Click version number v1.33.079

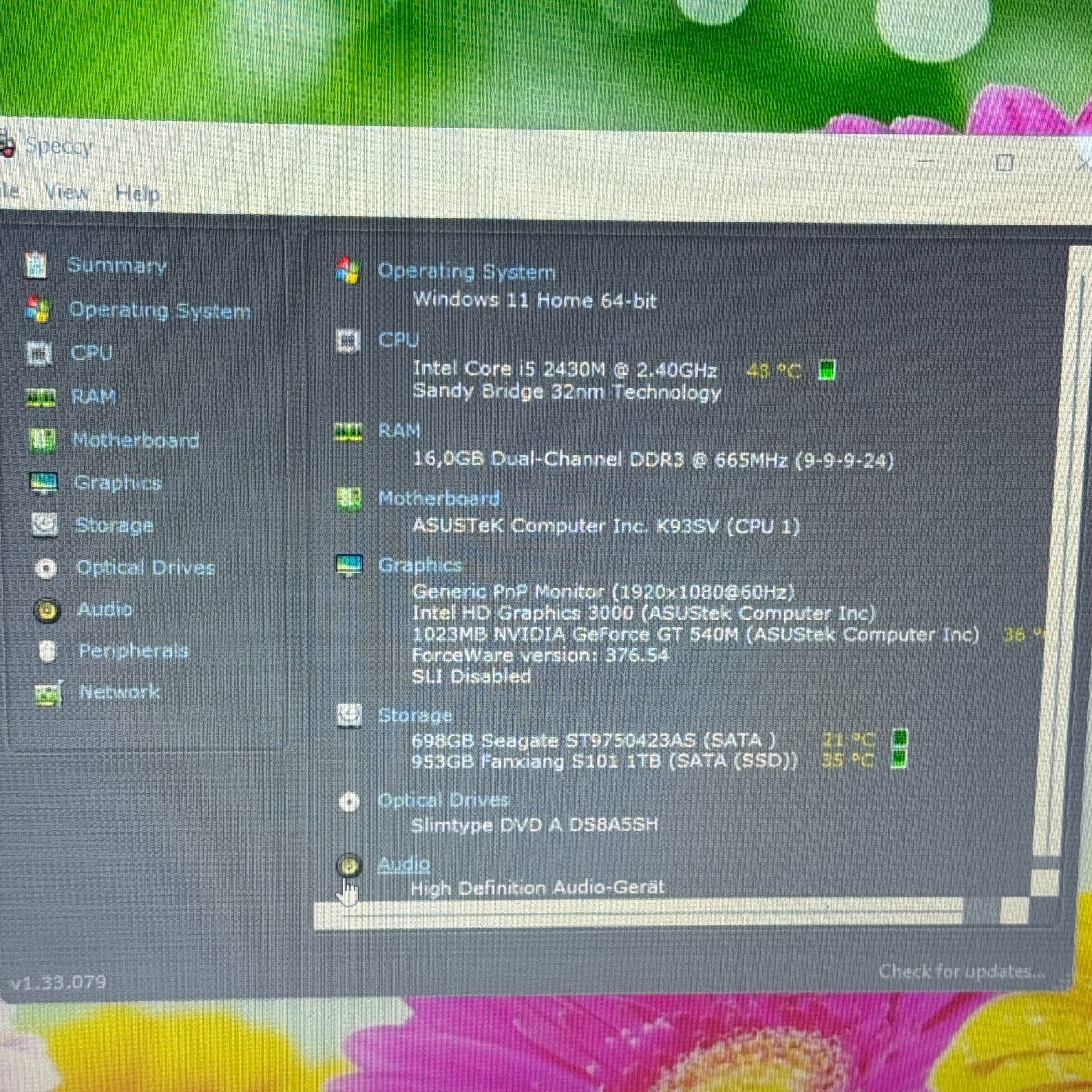(59, 982)
